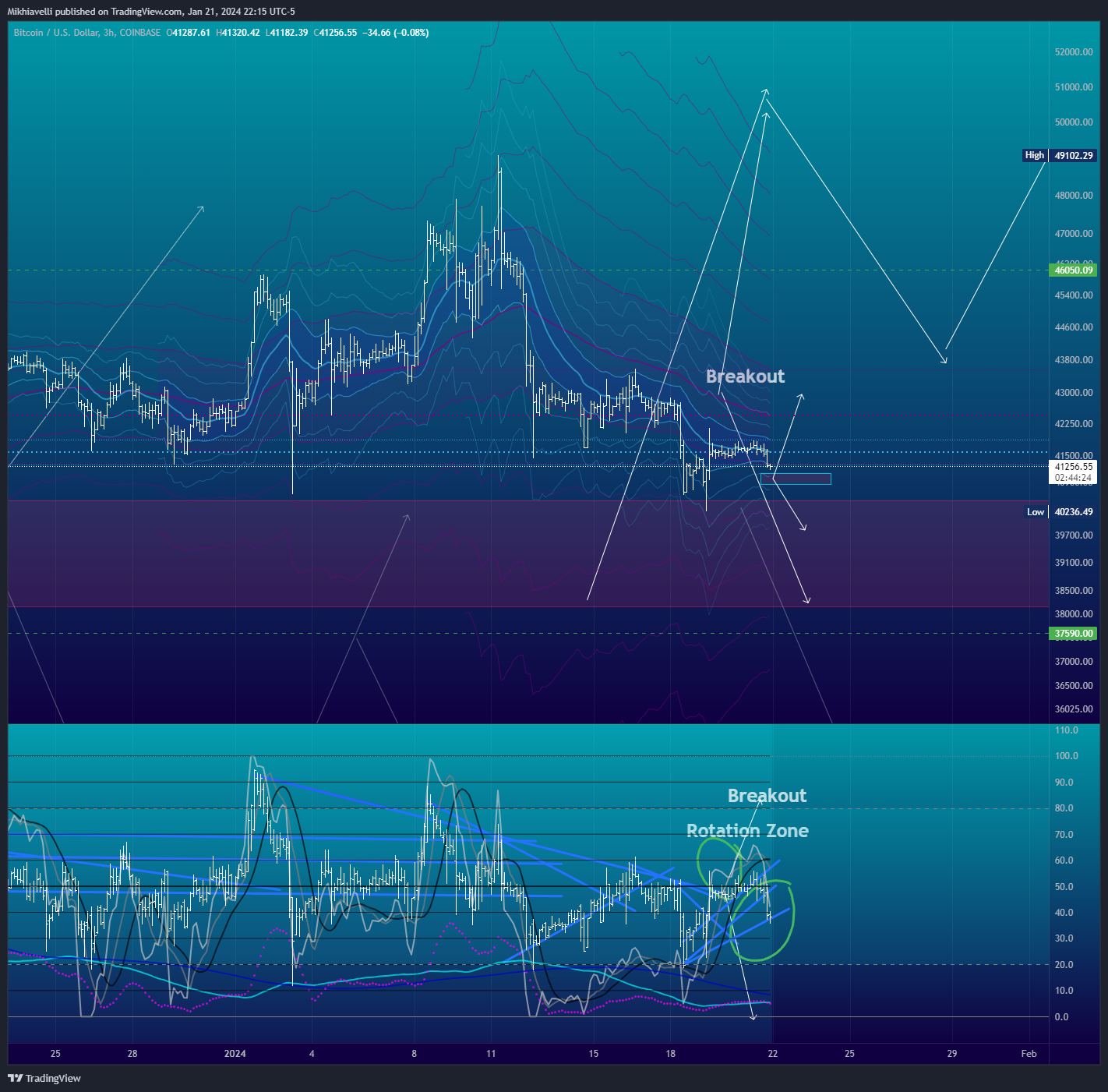
Task: Click the '11' date on the time axis
Action: click(491, 1054)
